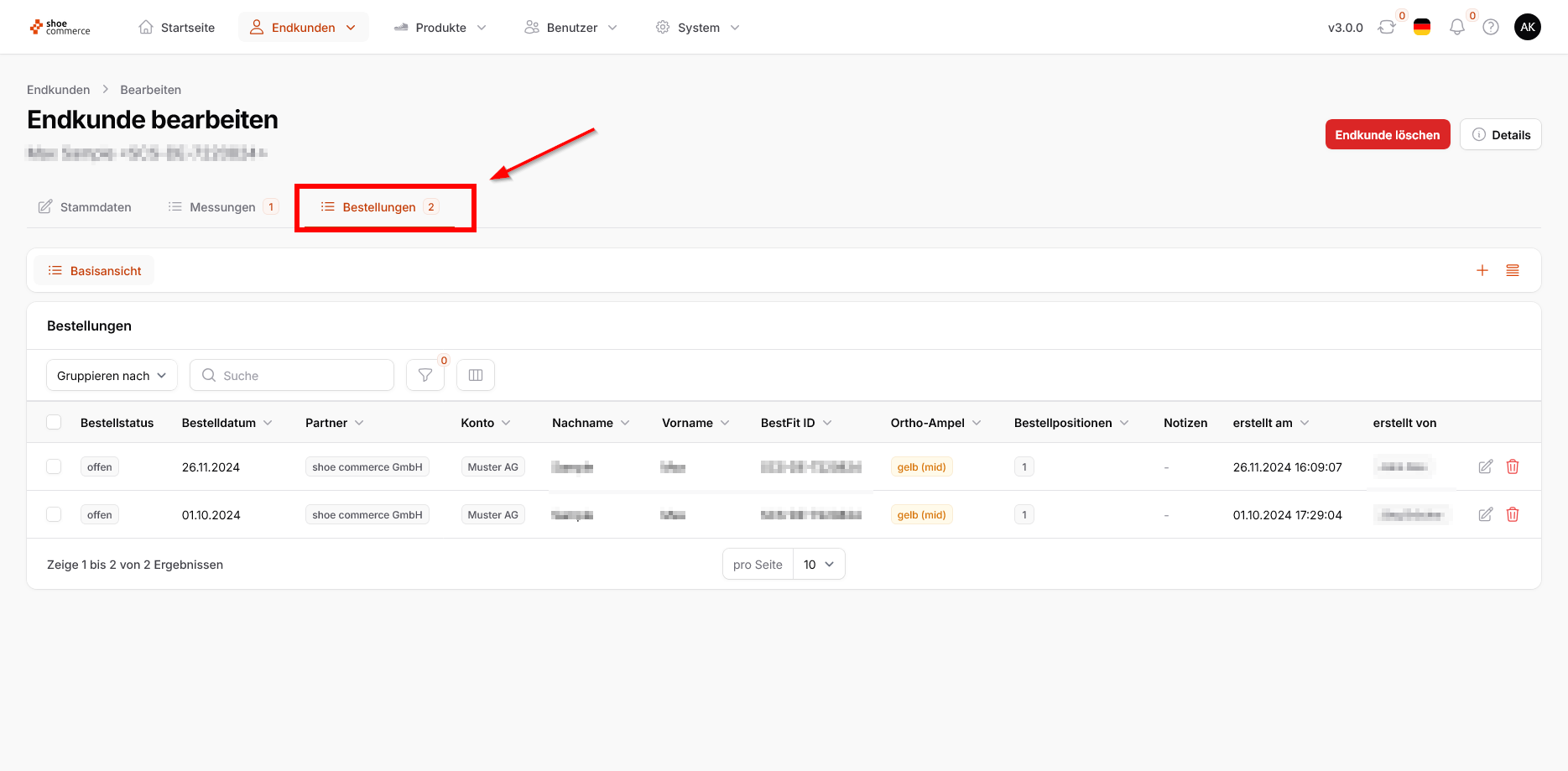
Task: Open the notifications bell icon
Action: coord(1457,28)
